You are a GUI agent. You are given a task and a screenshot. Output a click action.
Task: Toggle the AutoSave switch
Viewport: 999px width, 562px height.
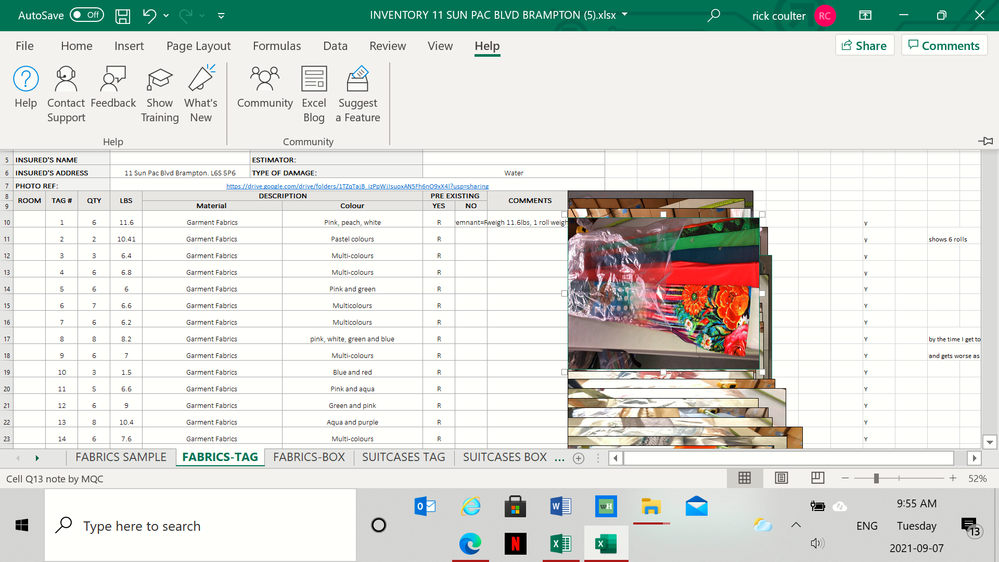point(87,15)
